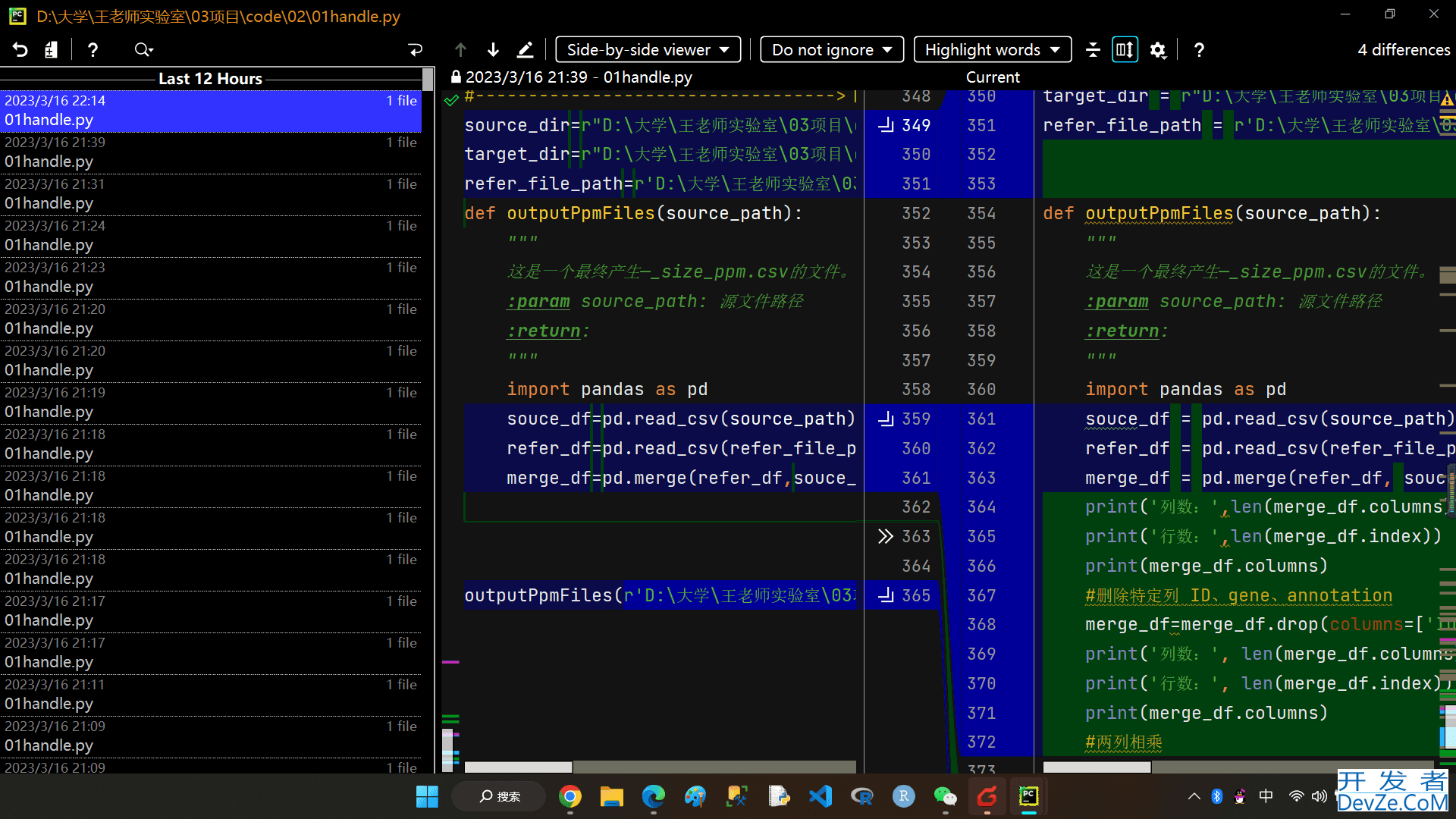Click the navigate down arrow button

point(494,49)
